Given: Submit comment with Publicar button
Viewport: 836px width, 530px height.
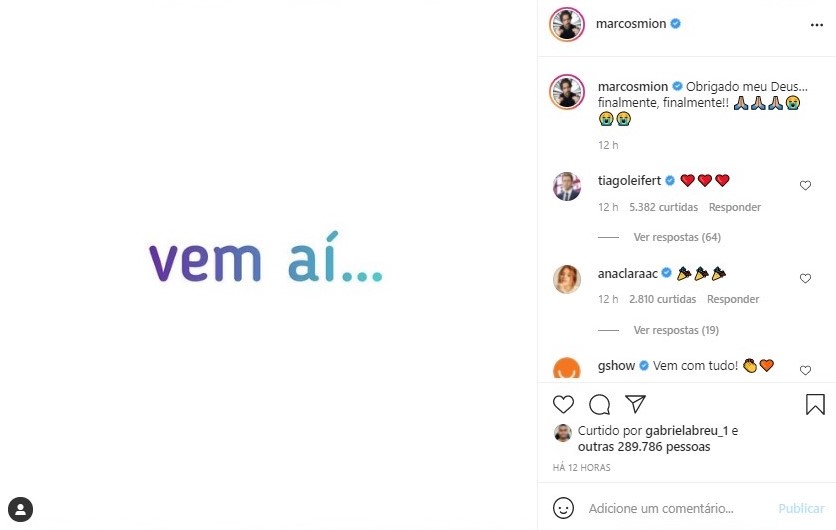Looking at the screenshot, I should coord(801,509).
